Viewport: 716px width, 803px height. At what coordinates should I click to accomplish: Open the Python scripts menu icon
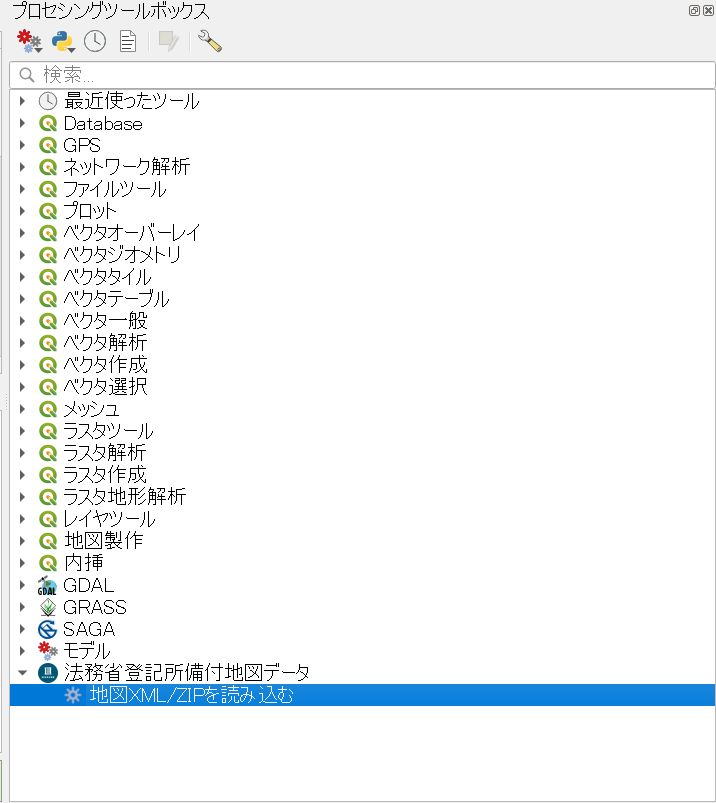pyautogui.click(x=63, y=41)
